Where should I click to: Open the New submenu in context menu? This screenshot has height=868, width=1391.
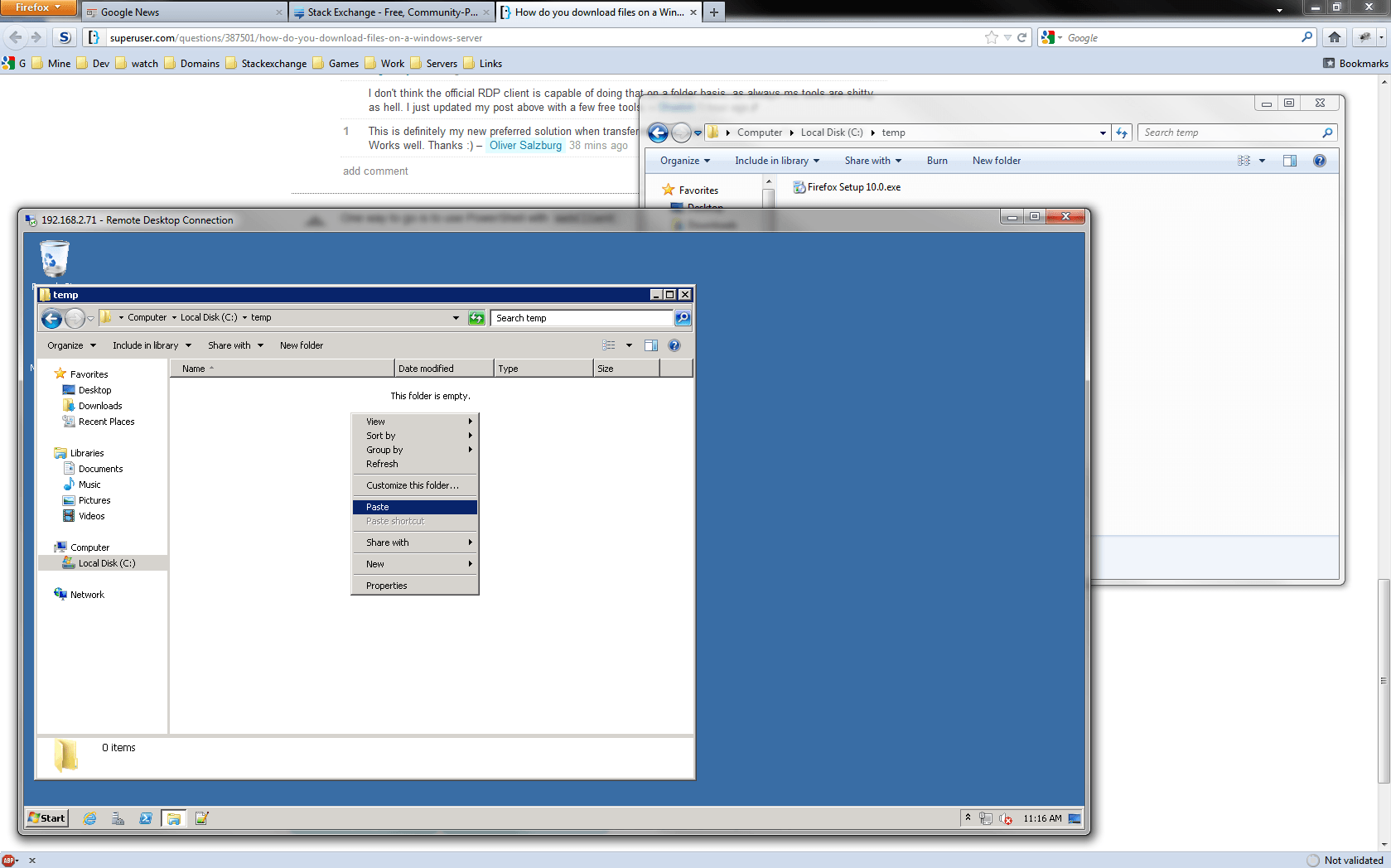[x=414, y=564]
